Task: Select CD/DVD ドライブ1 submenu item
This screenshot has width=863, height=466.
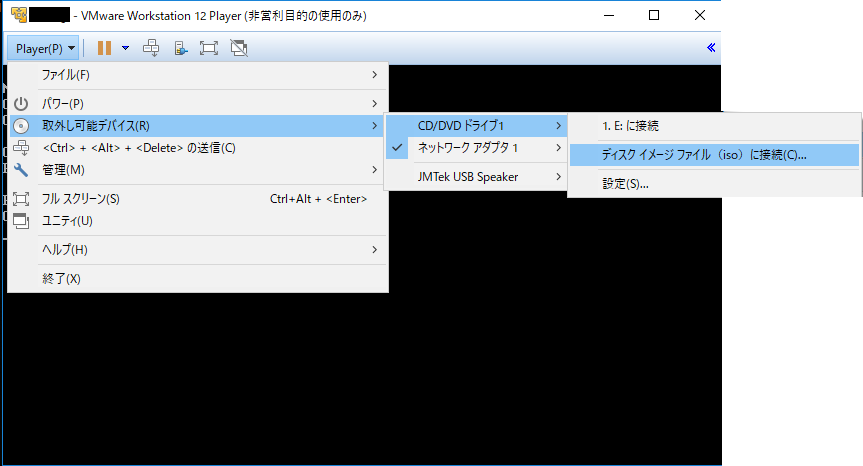Action: click(x=476, y=125)
